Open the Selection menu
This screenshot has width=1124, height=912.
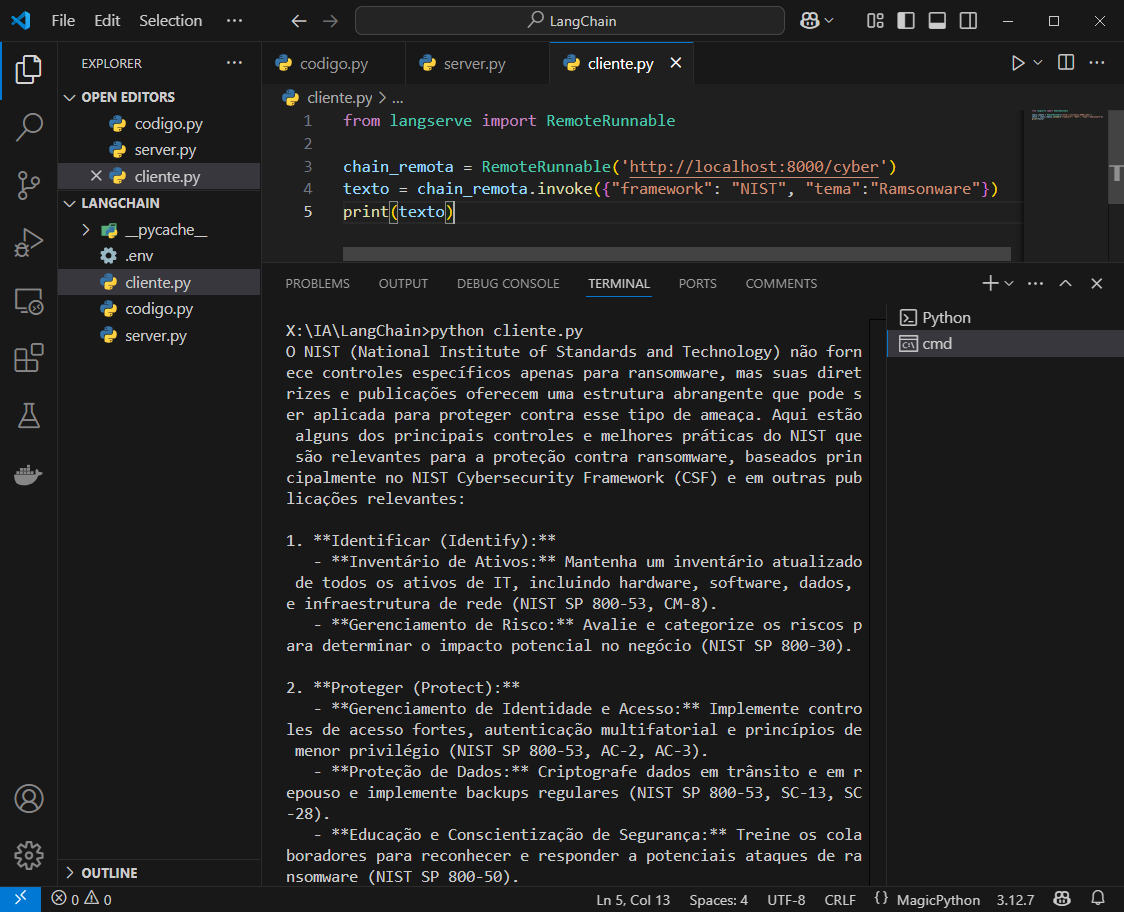[x=171, y=21]
